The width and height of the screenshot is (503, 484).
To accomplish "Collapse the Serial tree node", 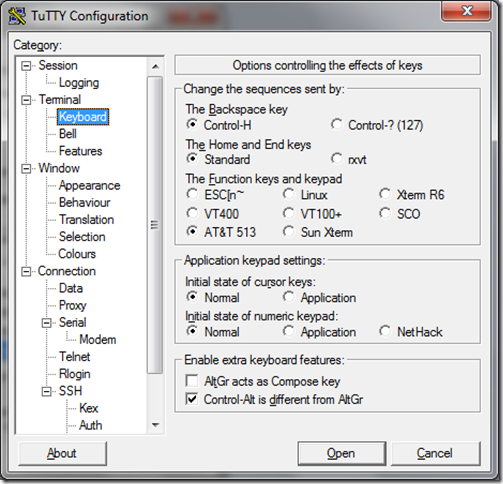I will pyautogui.click(x=47, y=323).
